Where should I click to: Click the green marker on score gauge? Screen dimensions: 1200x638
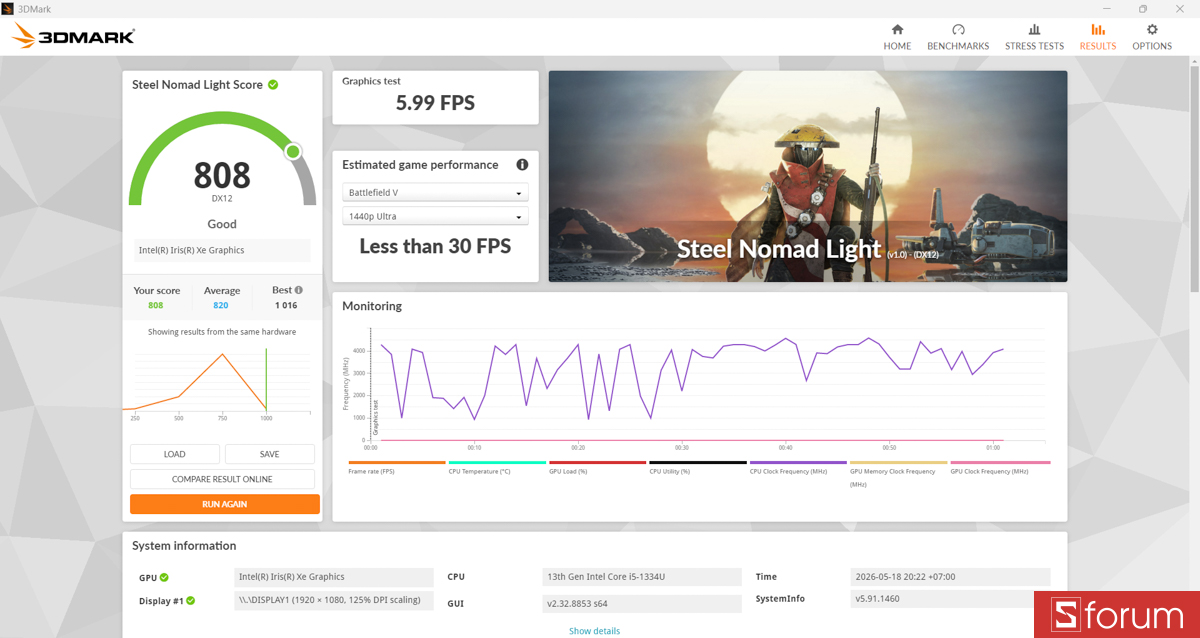coord(293,152)
